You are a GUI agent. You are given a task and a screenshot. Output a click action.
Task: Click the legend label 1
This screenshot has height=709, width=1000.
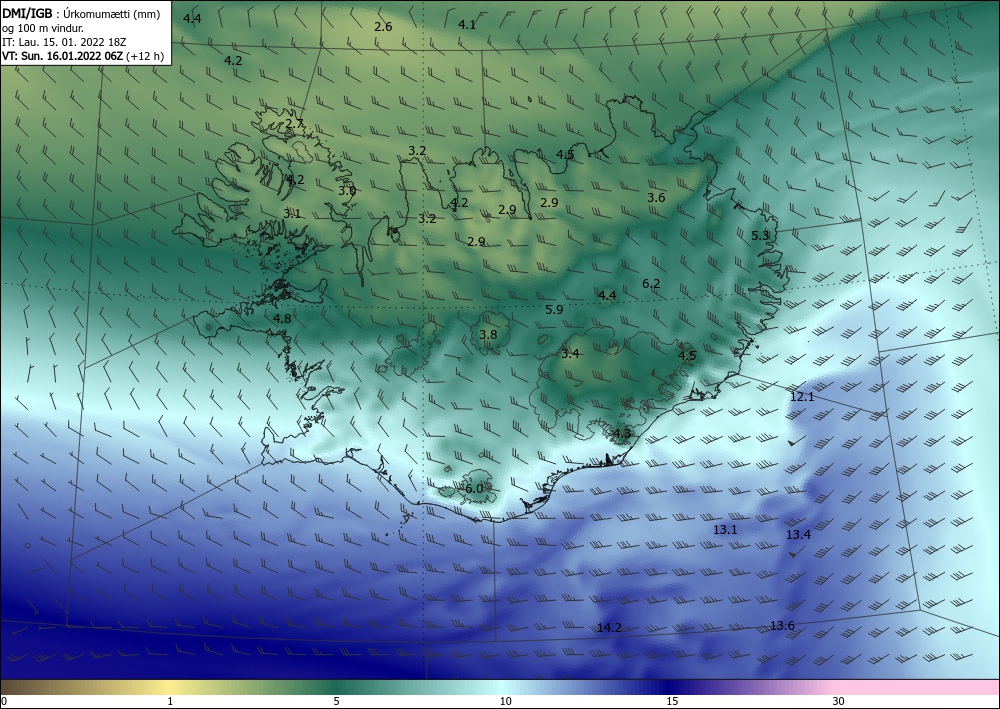click(x=170, y=702)
